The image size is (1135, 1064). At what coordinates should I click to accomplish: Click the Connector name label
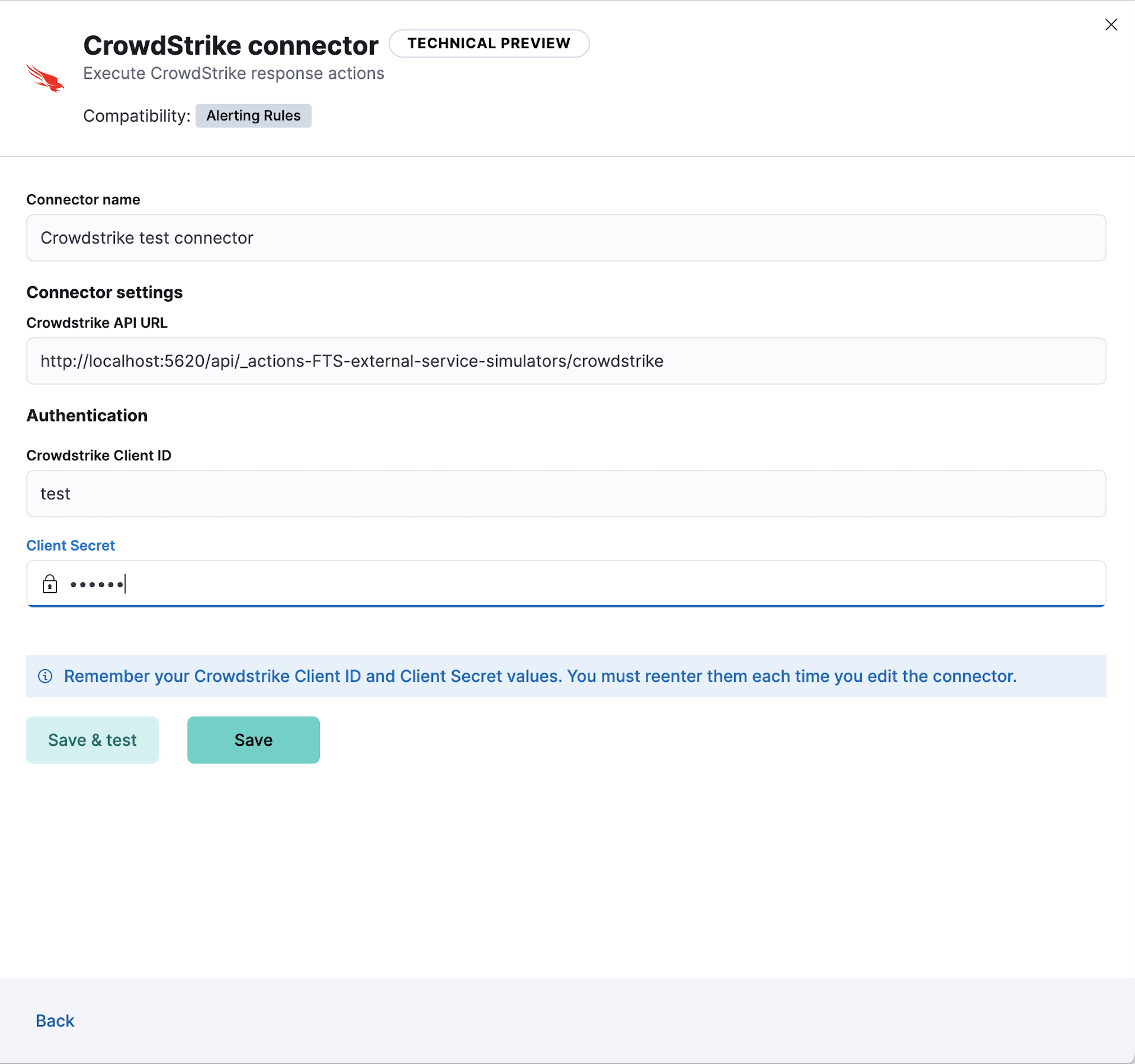[83, 199]
